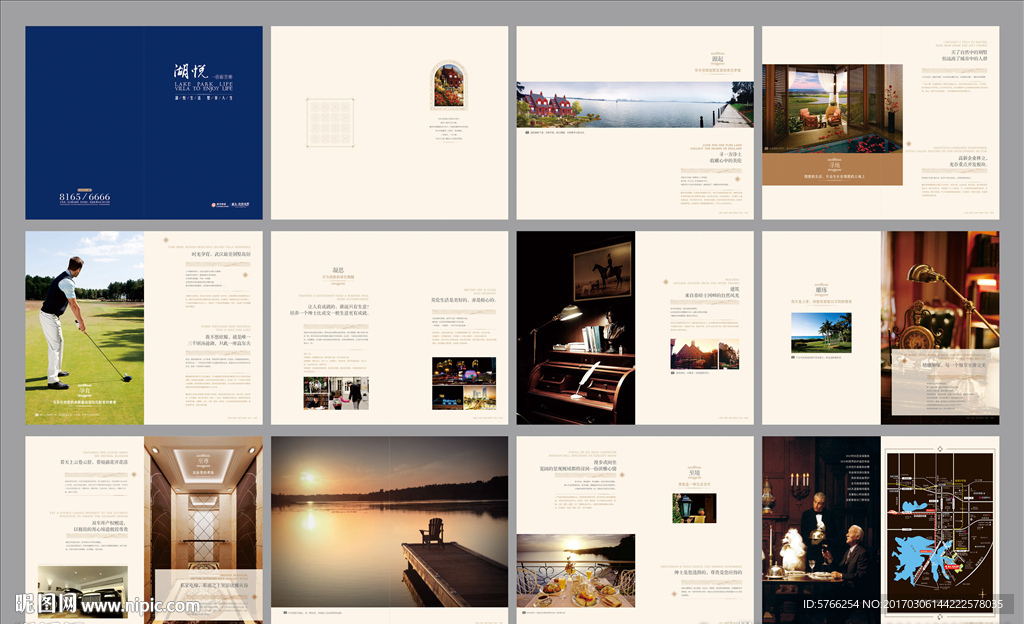This screenshot has height=624, width=1024.
Task: Click the "8165/6666" phone number on blue cover
Action: tap(84, 196)
